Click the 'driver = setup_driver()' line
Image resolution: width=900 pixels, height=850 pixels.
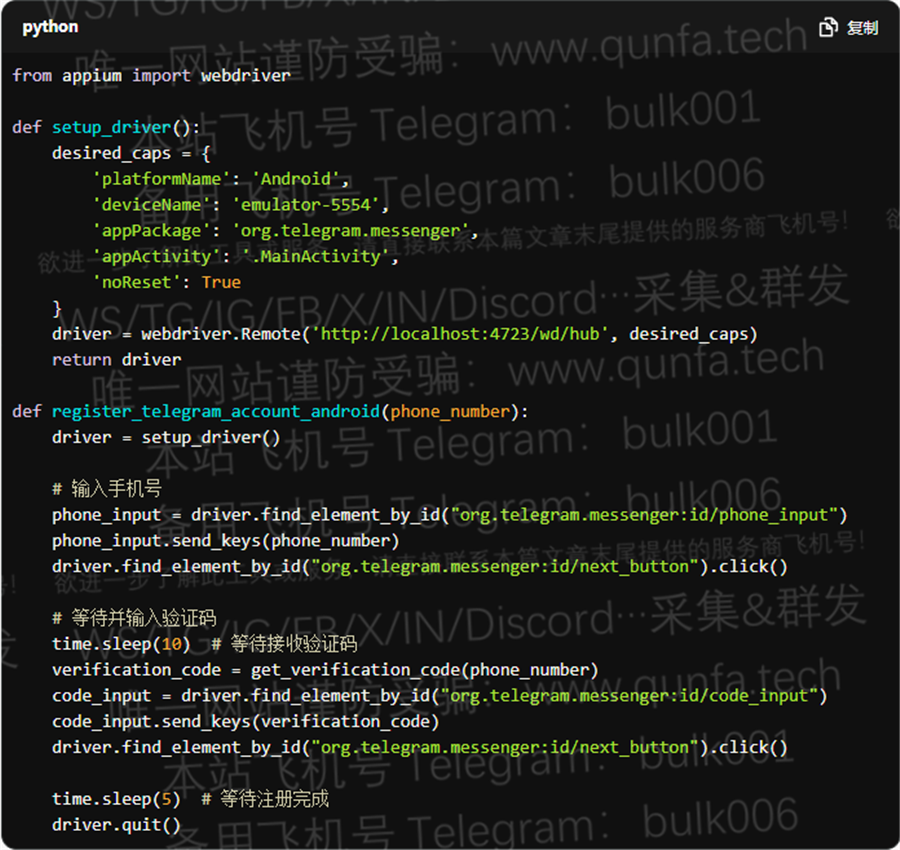(166, 437)
